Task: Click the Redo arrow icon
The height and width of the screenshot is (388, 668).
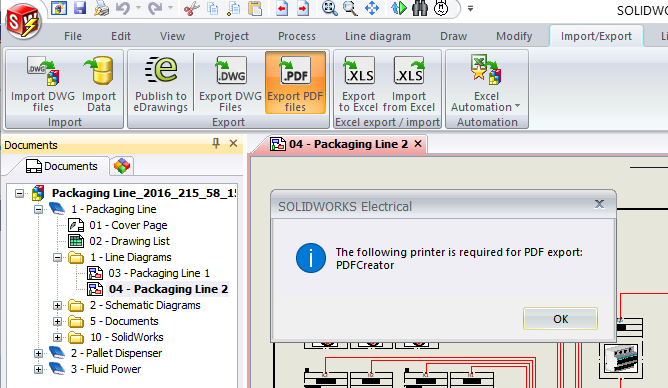Action: click(x=155, y=8)
